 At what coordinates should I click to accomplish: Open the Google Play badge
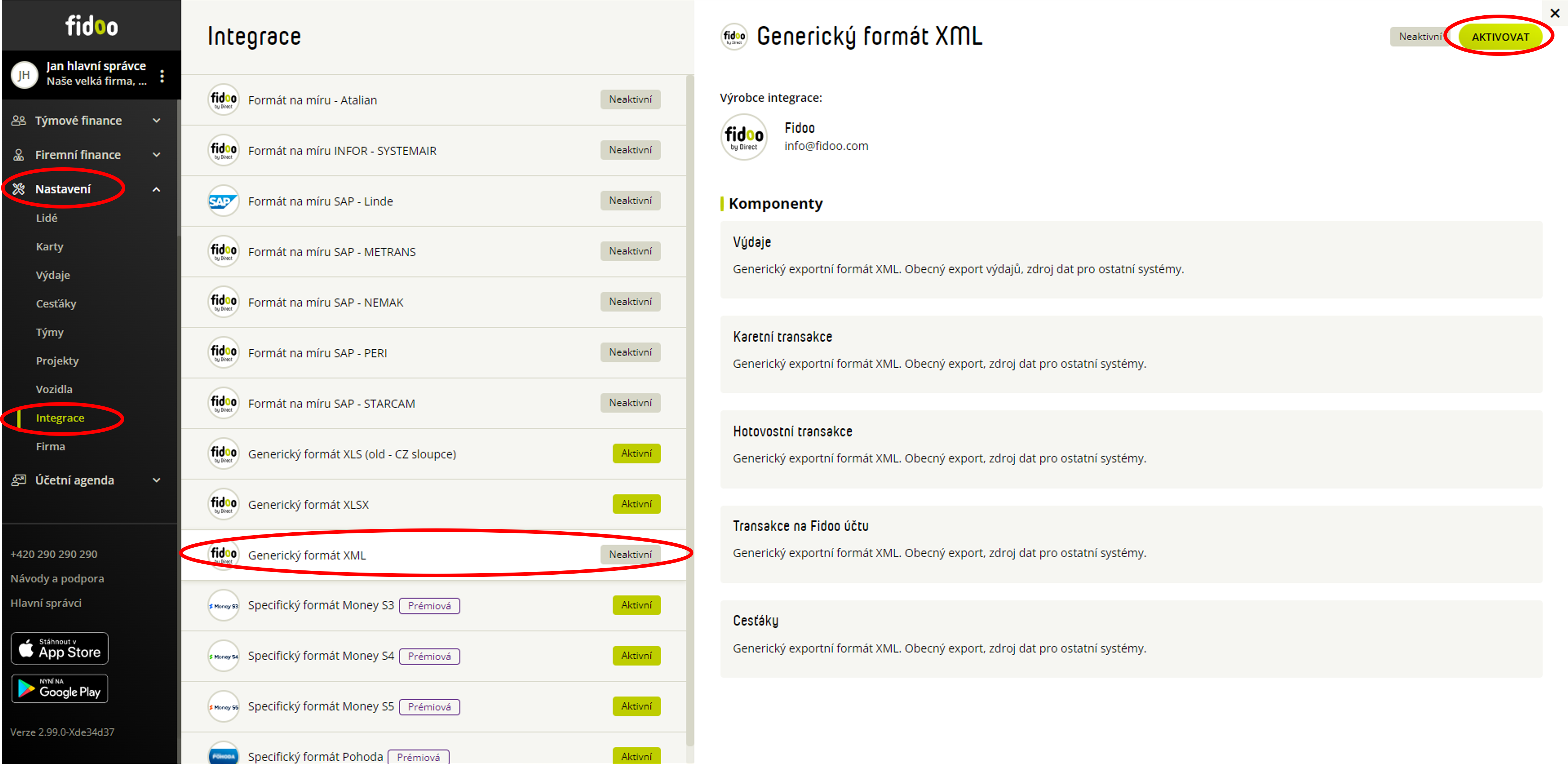click(60, 689)
